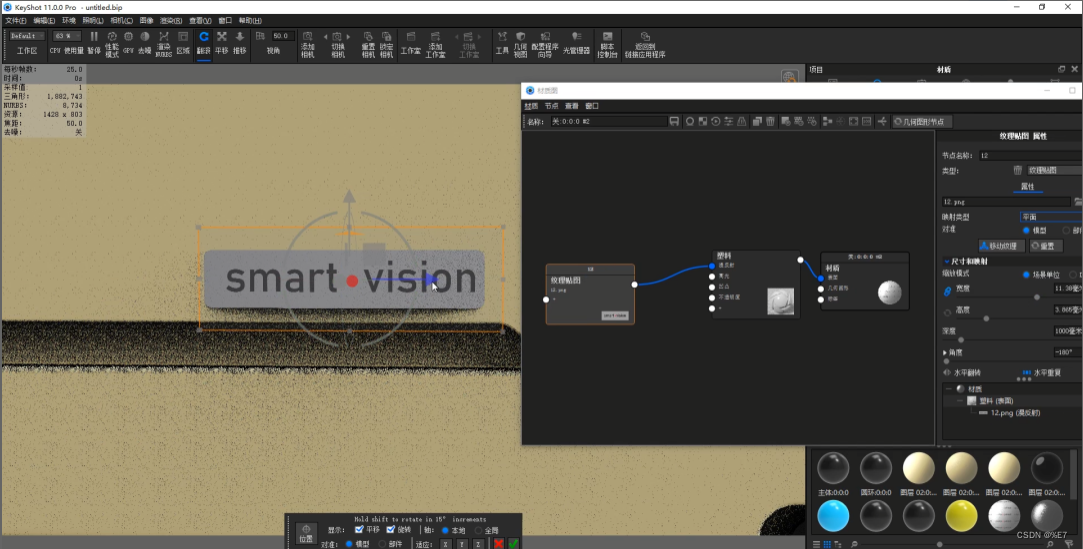Image resolution: width=1083 pixels, height=549 pixels.
Task: Toggle the width-height link lock icon
Action: pos(948,291)
